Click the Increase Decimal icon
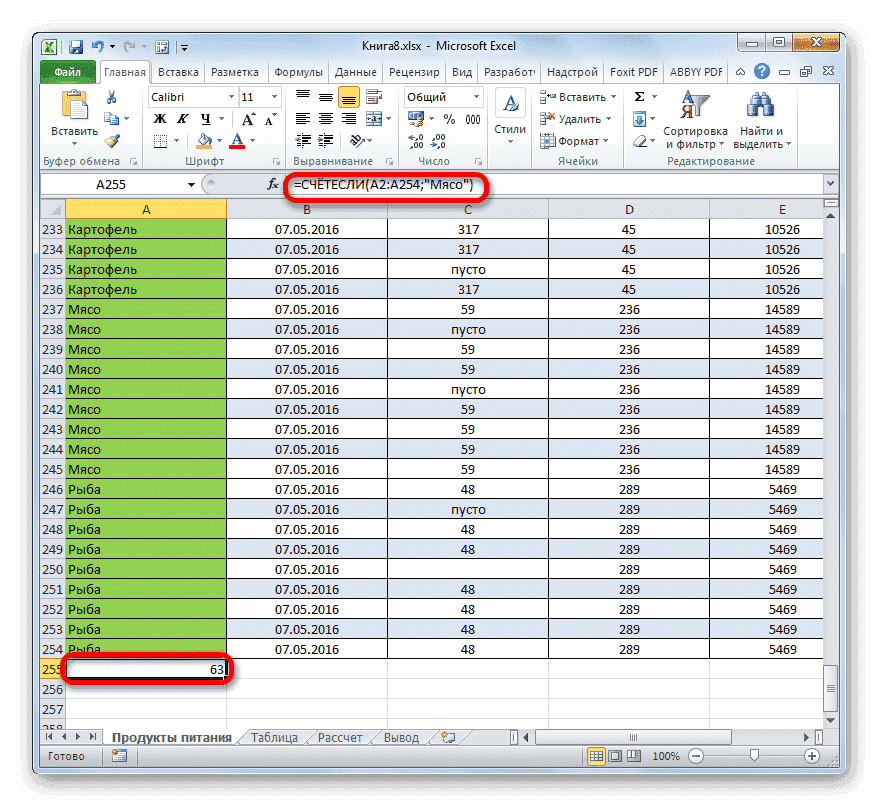The width and height of the screenshot is (879, 807). 415,142
